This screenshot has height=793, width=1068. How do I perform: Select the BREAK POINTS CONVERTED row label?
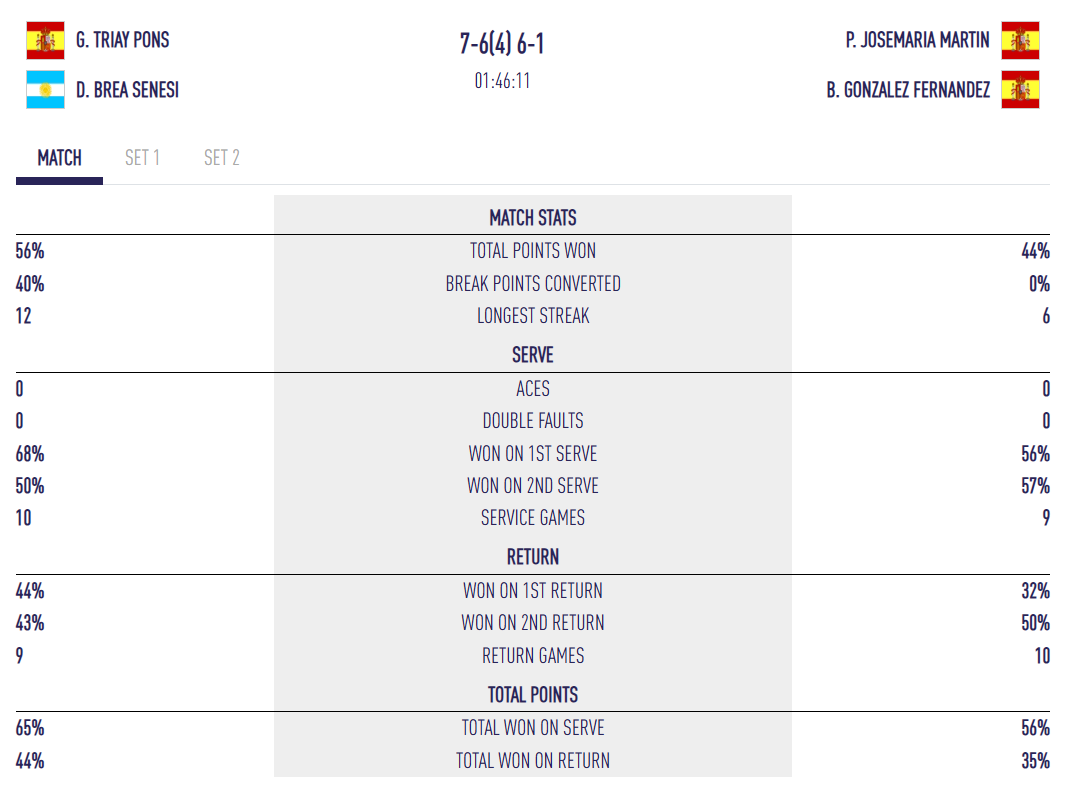click(x=532, y=284)
